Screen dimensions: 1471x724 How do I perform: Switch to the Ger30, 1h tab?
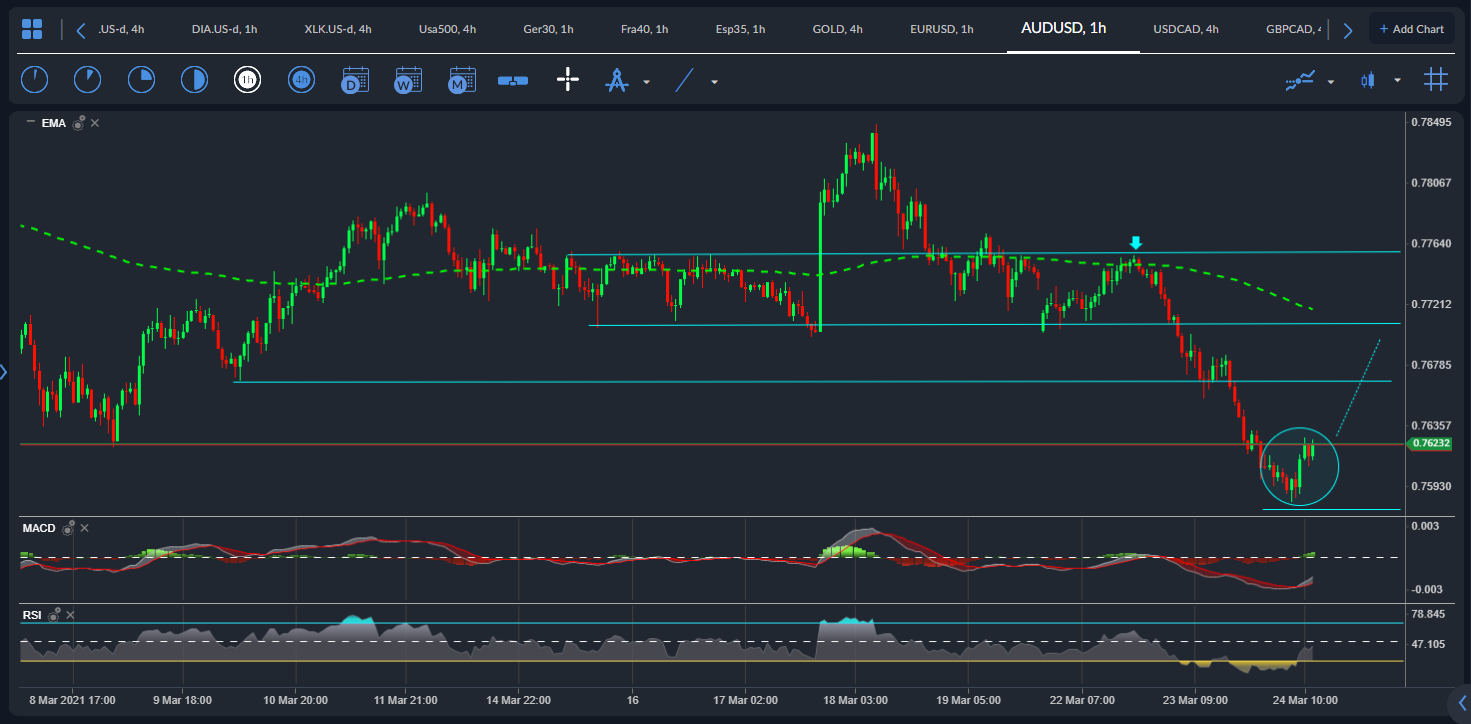pos(548,29)
